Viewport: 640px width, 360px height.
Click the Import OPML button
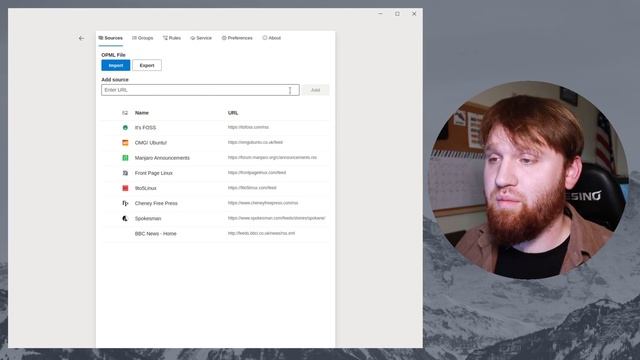tap(116, 65)
